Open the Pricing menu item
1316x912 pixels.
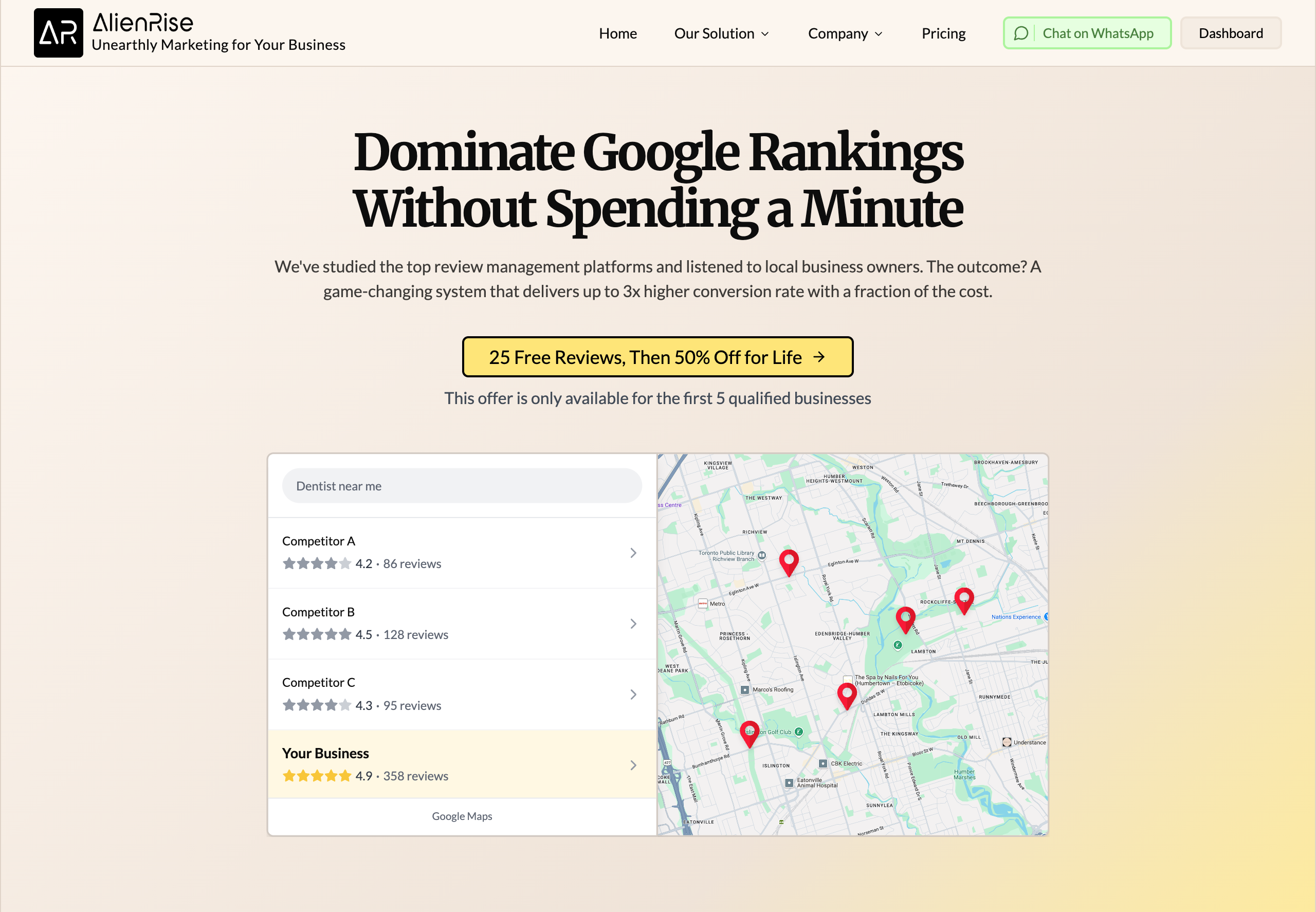pos(943,34)
